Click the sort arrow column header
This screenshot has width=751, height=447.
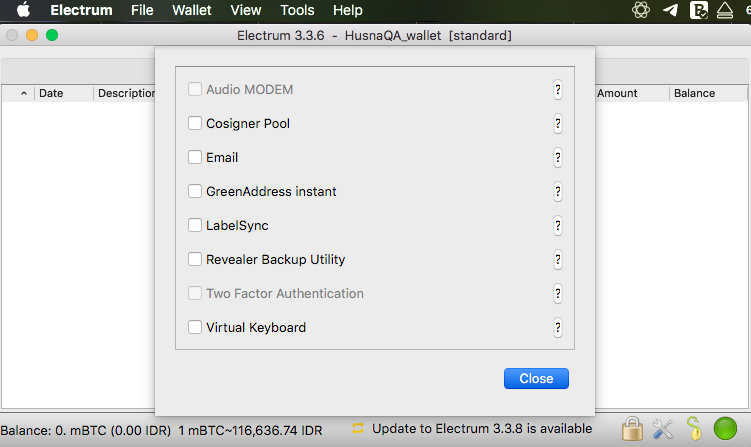tap(23, 93)
